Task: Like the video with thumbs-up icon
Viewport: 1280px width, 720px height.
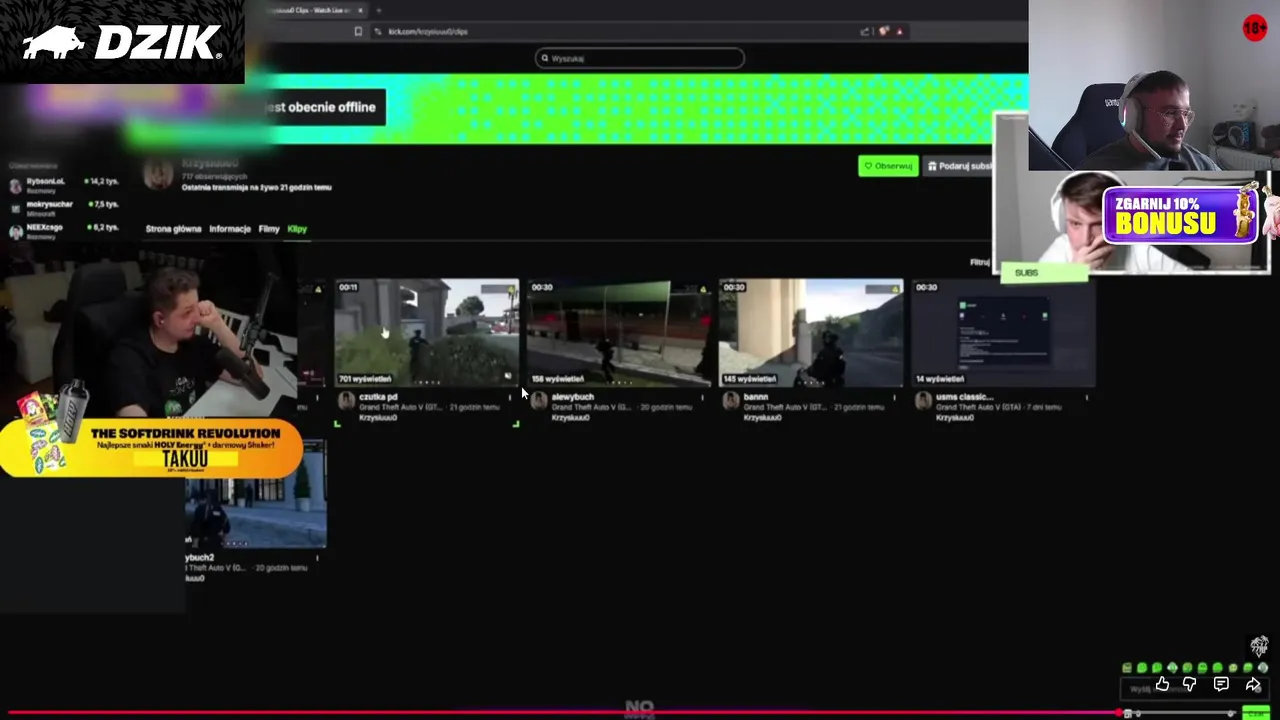Action: point(1162,684)
